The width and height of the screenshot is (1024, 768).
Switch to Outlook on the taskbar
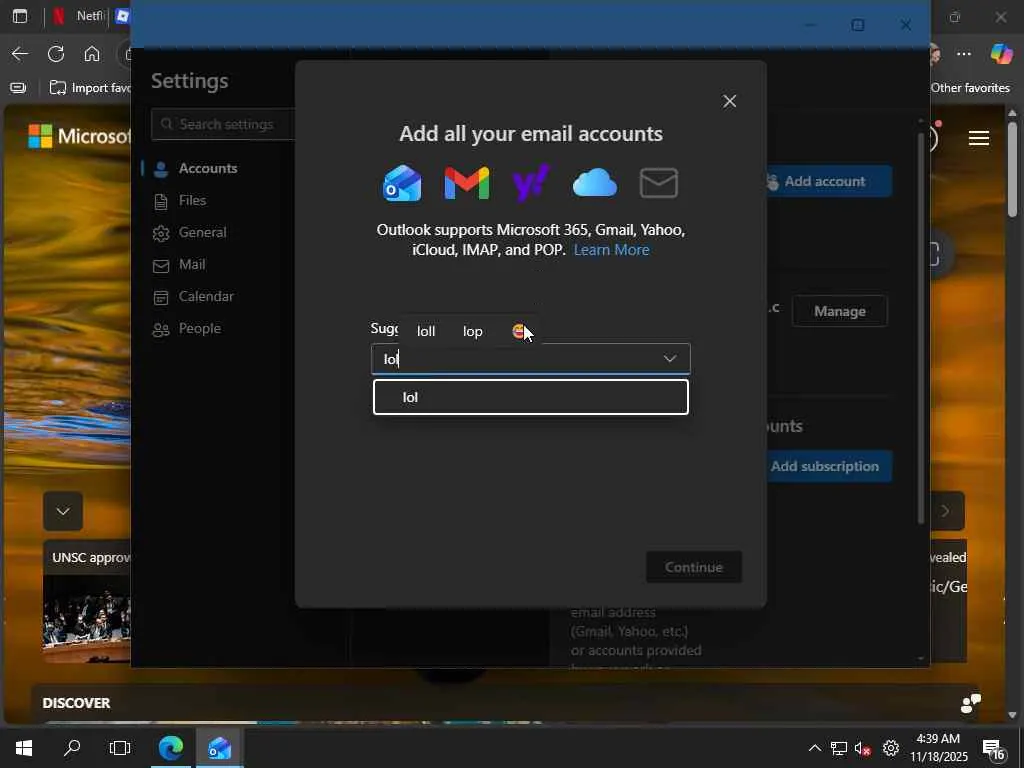pyautogui.click(x=220, y=748)
